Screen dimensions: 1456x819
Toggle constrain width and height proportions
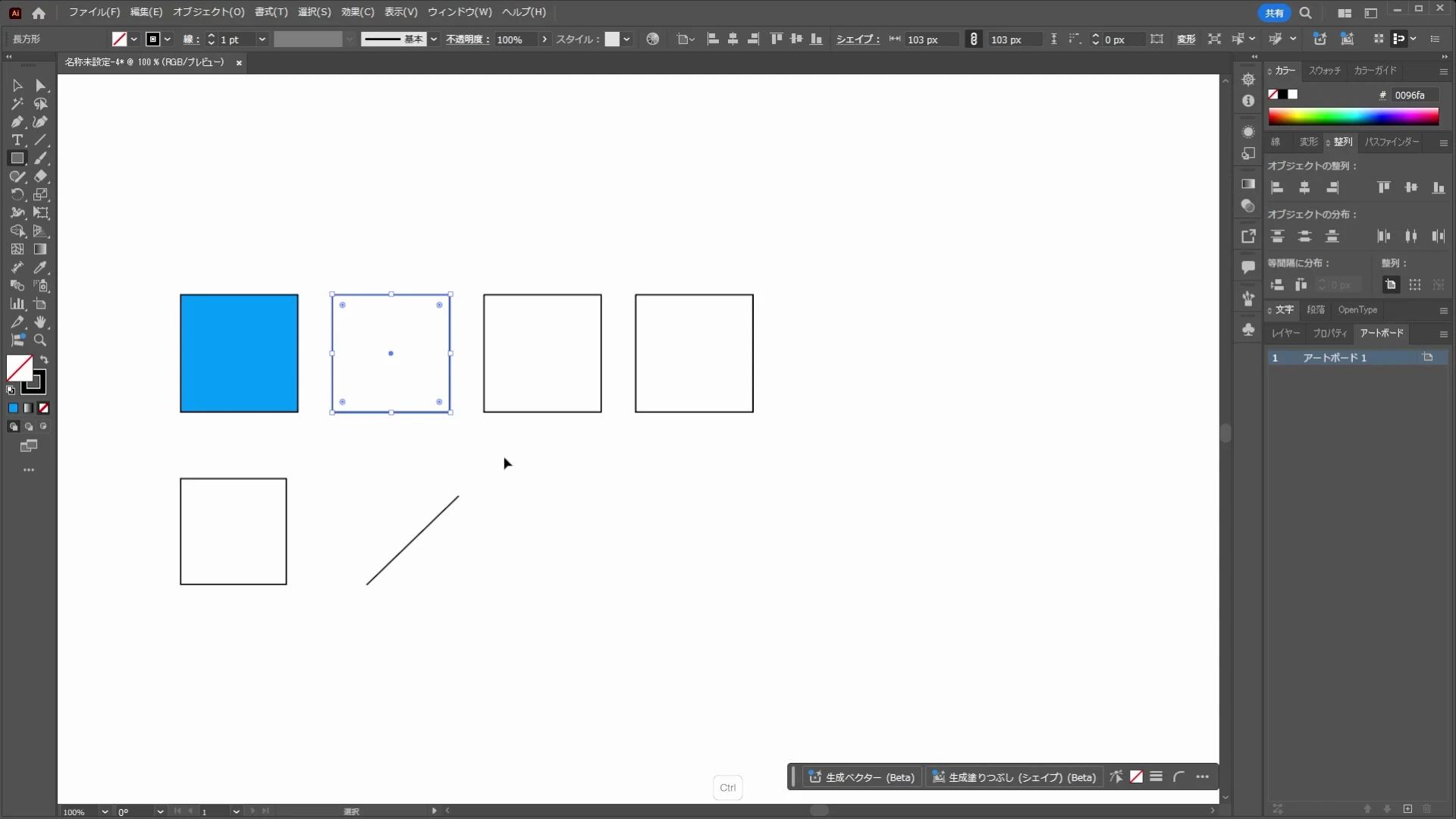coord(974,39)
